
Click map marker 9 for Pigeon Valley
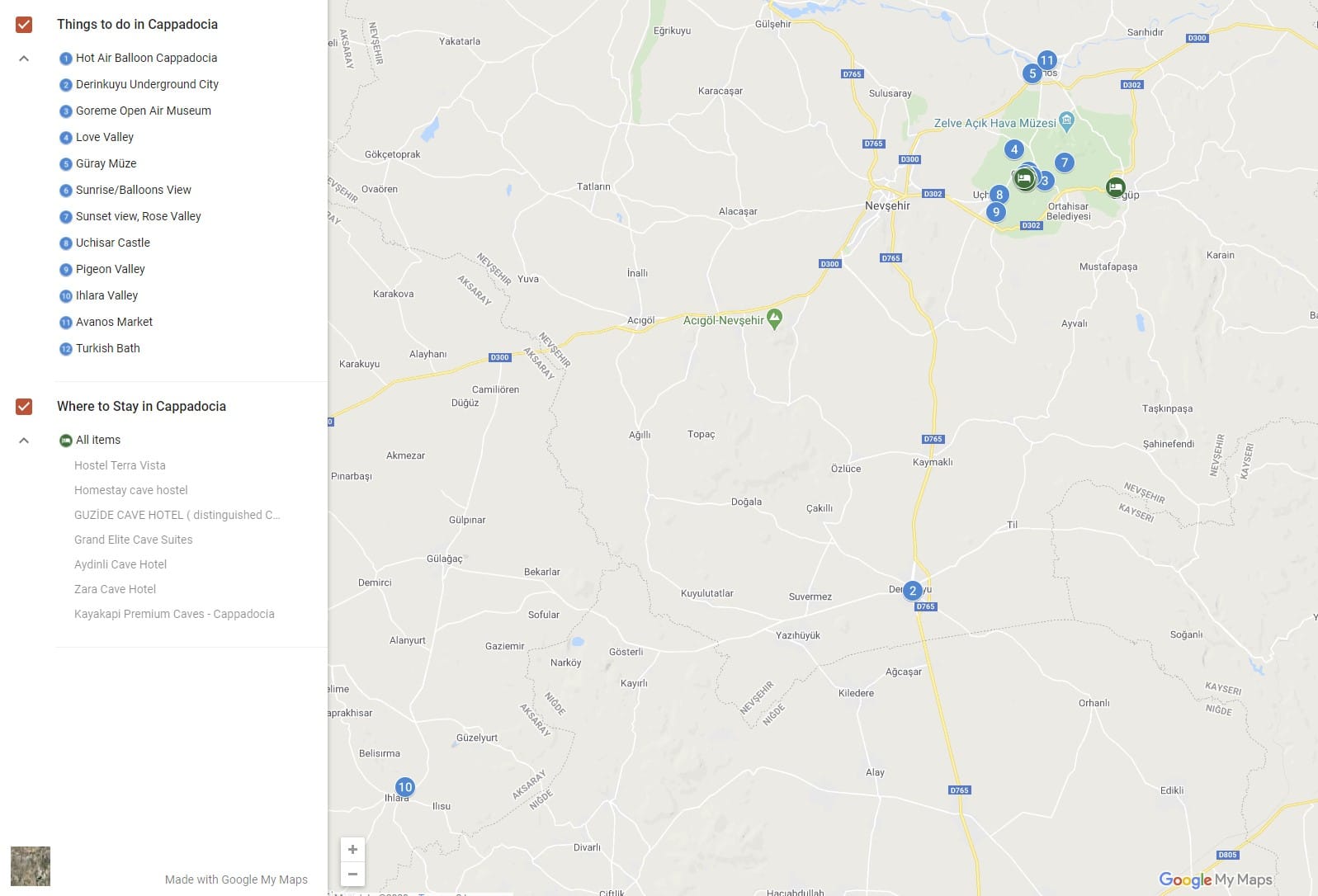pyautogui.click(x=996, y=212)
